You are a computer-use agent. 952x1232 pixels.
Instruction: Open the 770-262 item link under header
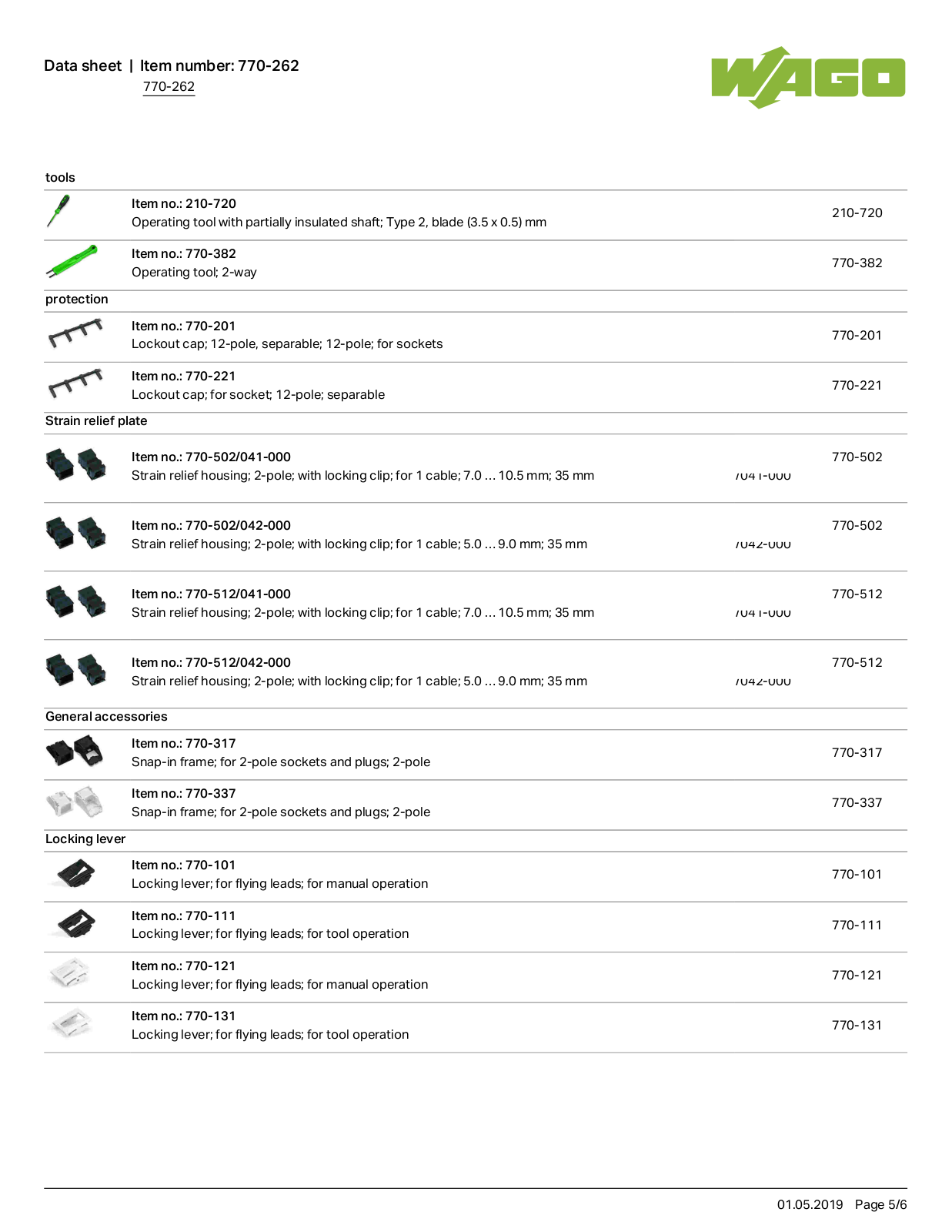[x=169, y=87]
